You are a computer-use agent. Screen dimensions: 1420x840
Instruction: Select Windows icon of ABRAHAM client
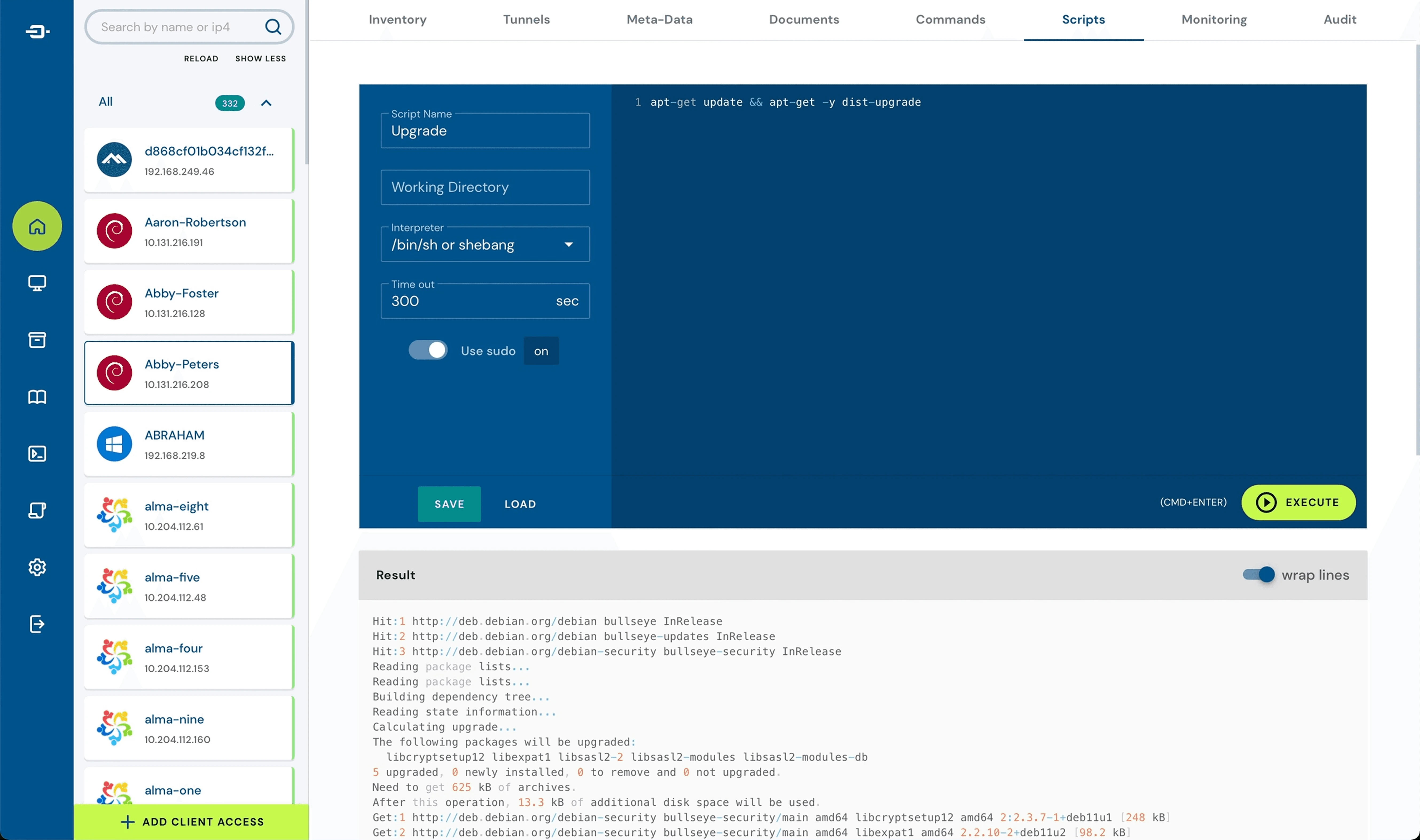point(114,444)
